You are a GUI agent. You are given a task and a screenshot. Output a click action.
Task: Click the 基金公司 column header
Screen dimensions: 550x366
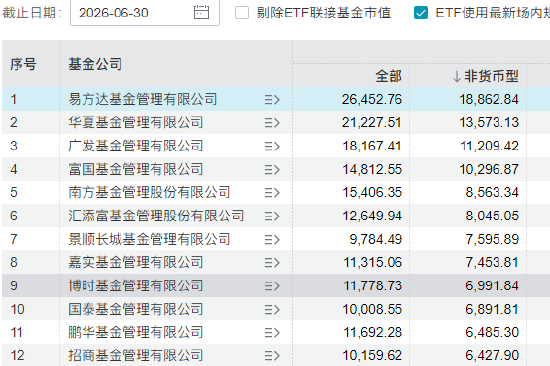(95, 64)
